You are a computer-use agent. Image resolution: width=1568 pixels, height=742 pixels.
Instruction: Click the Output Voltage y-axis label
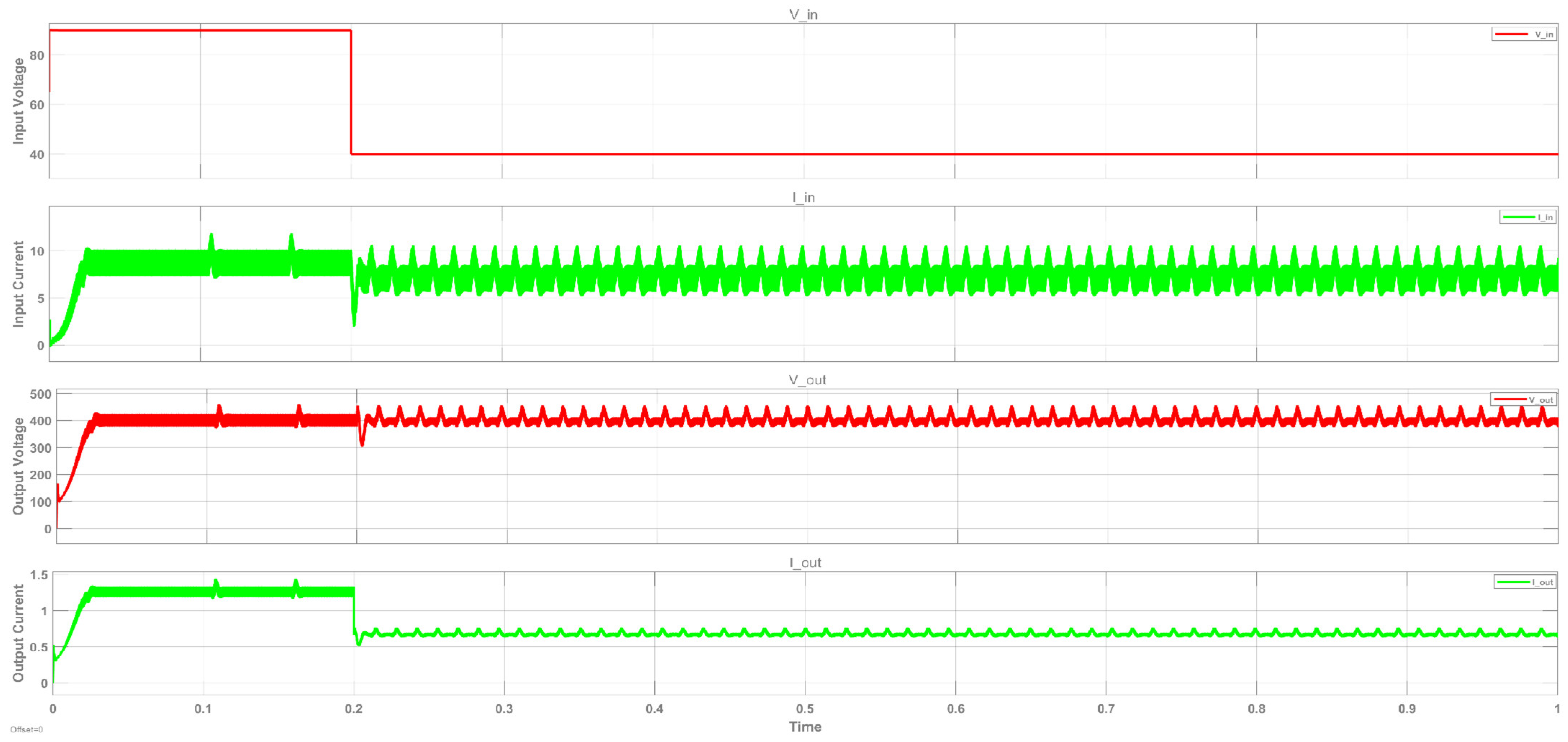click(x=18, y=466)
